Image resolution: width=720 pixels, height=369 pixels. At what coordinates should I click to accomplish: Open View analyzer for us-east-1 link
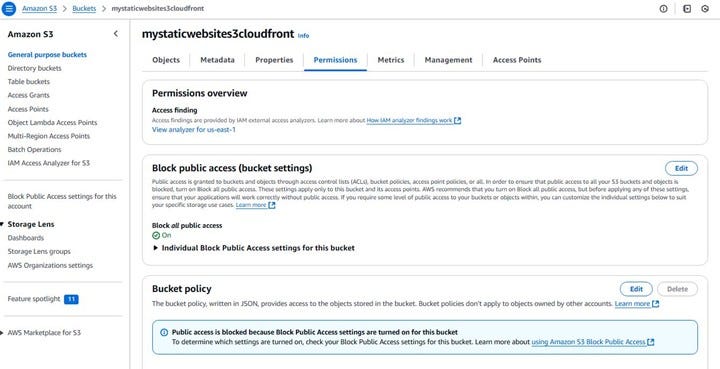[194, 130]
